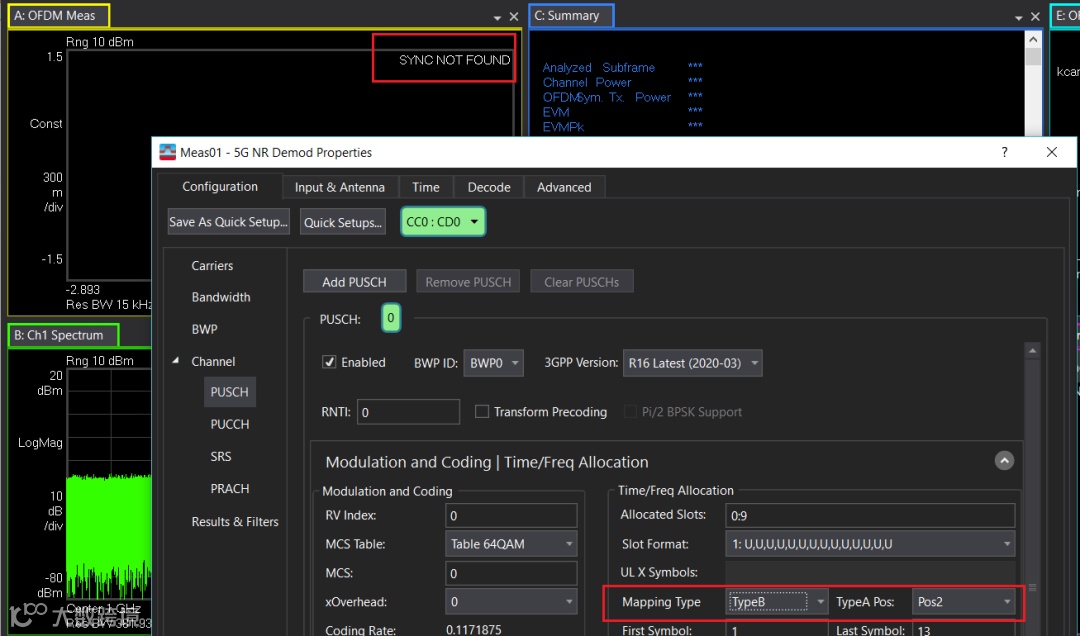This screenshot has width=1080, height=636.
Task: Click the Allocated Slots input field
Action: 870,515
